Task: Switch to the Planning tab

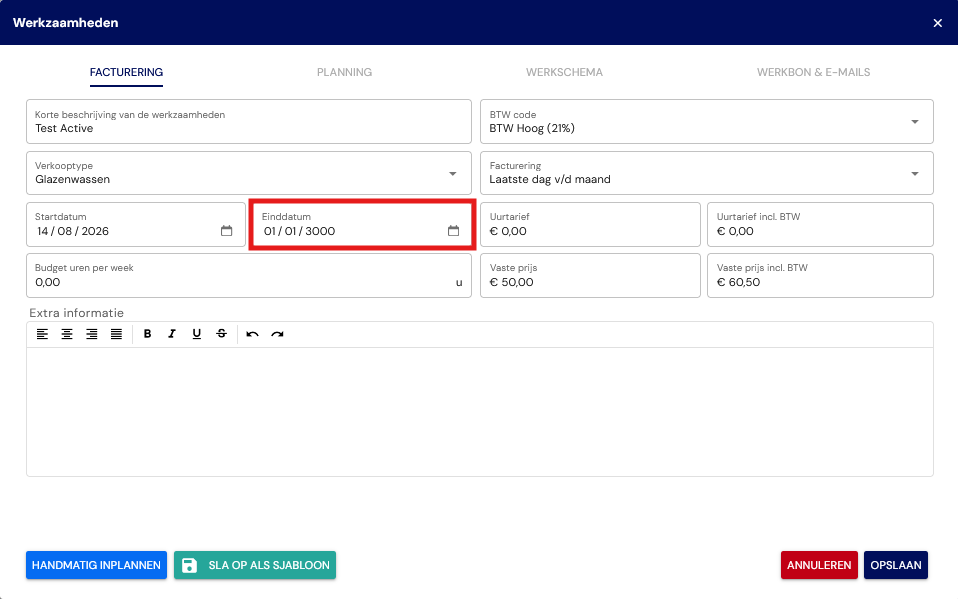Action: (x=344, y=72)
